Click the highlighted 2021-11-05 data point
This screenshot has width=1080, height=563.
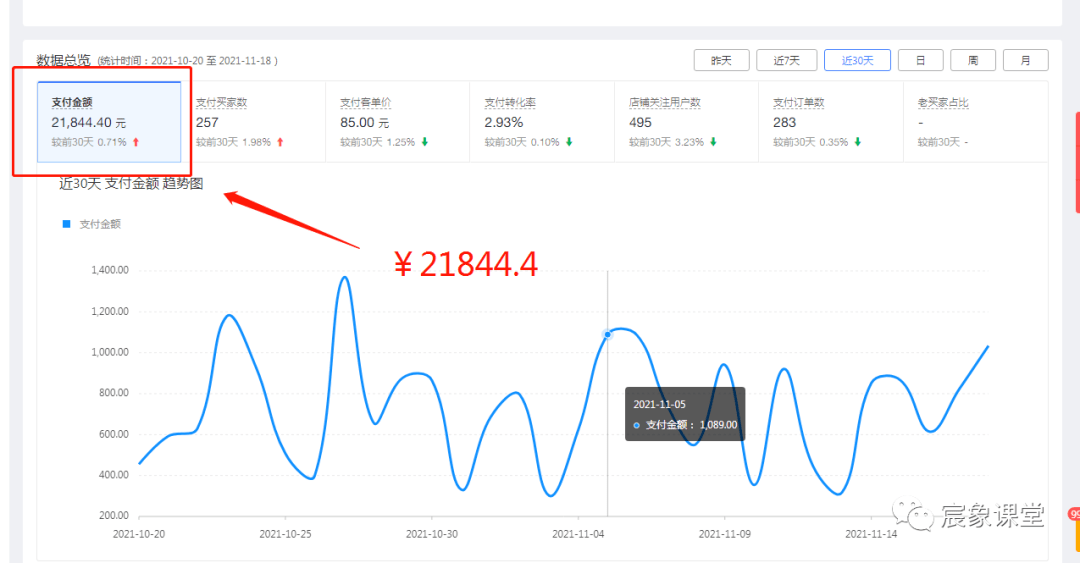608,335
